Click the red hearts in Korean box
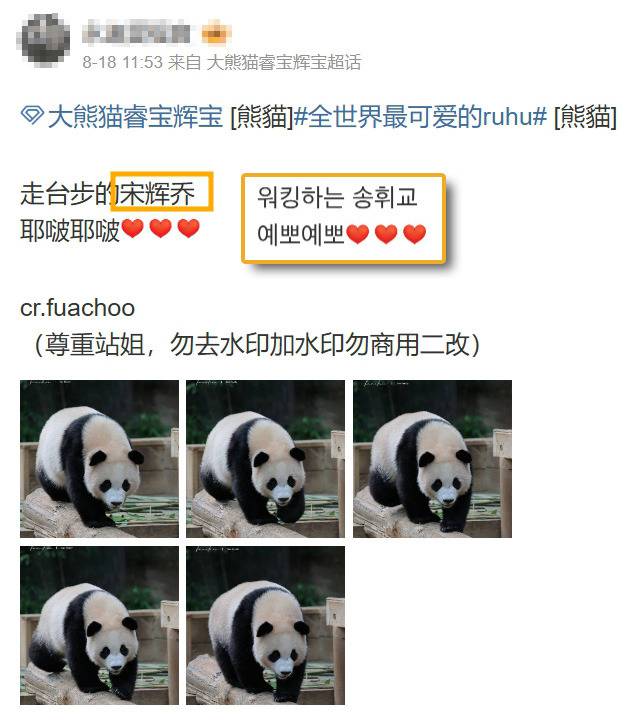 click(x=386, y=234)
